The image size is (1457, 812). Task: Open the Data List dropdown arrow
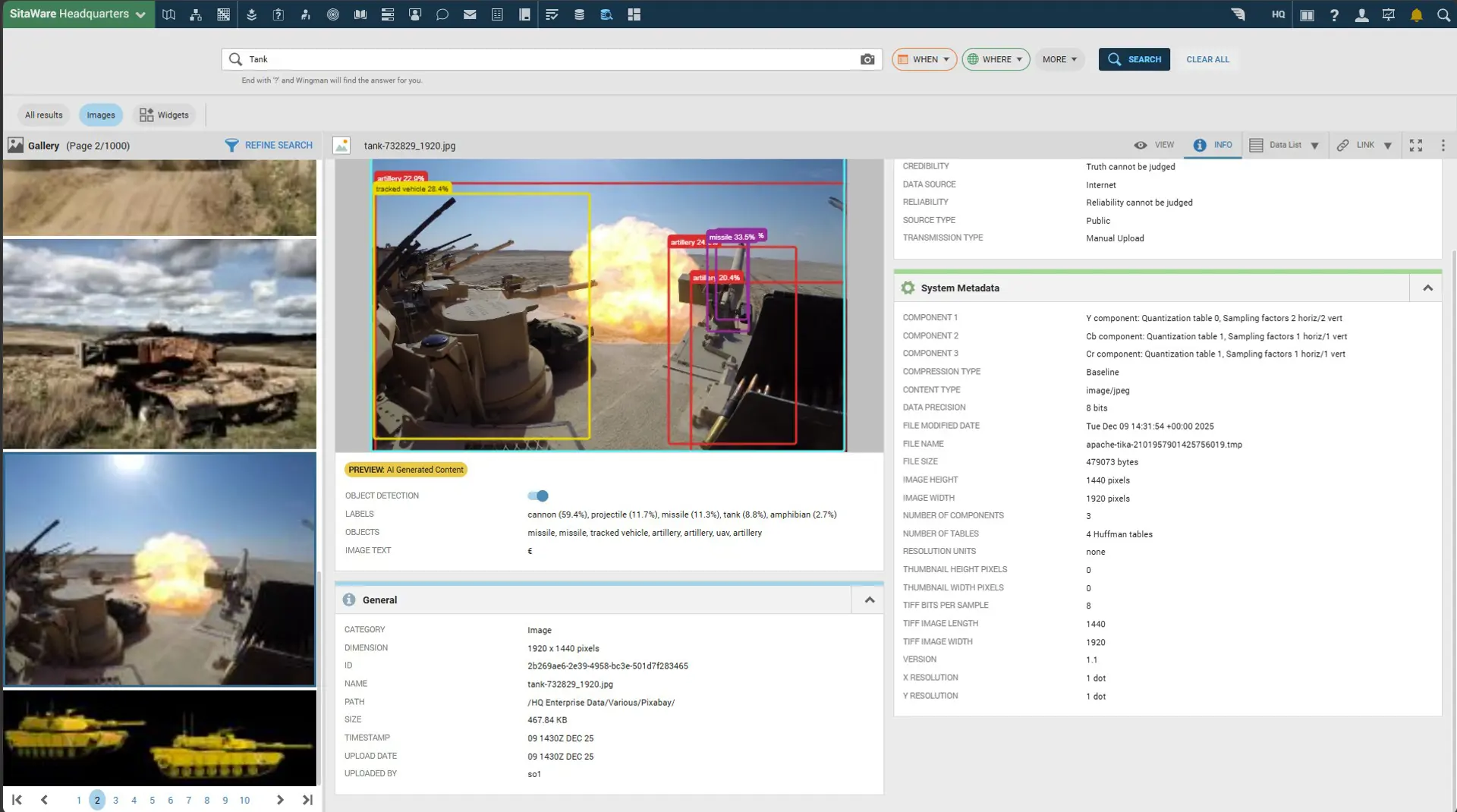click(1315, 146)
